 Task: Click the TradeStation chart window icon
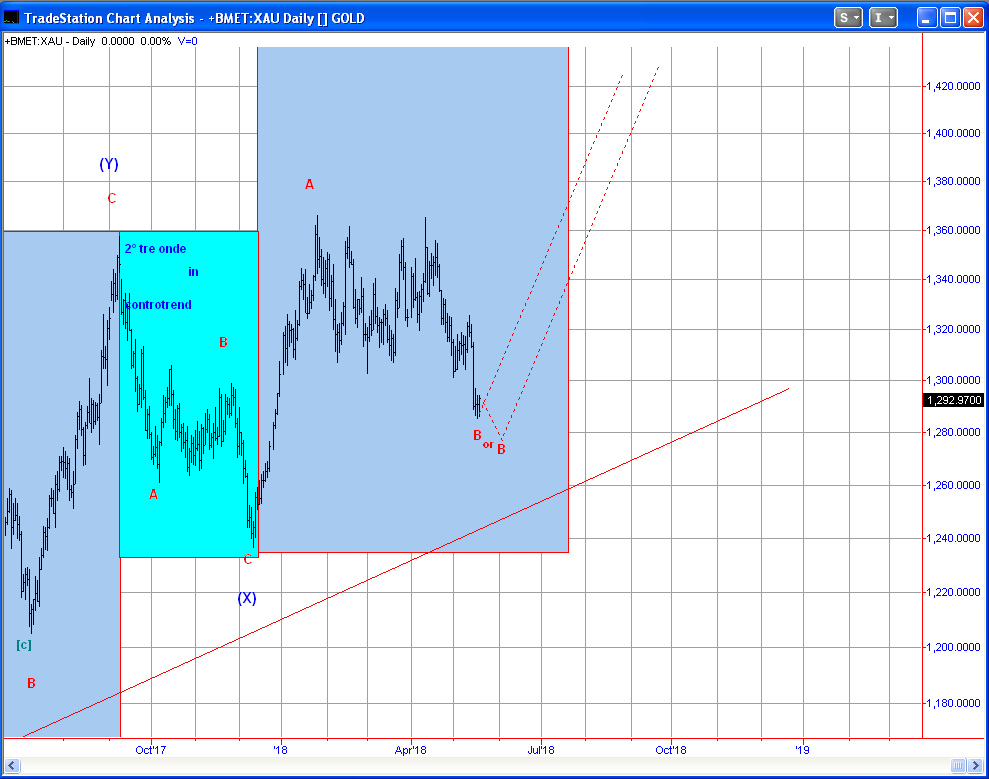click(x=11, y=18)
